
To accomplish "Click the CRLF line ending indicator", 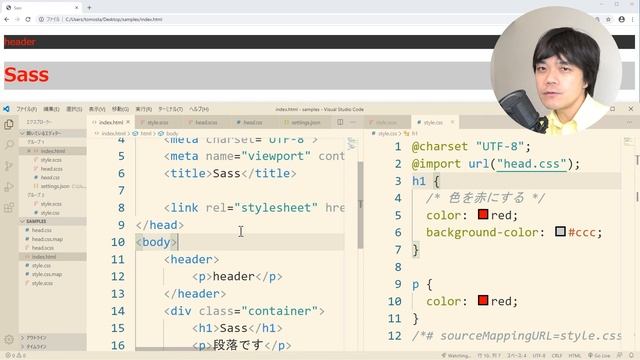I will (557, 356).
